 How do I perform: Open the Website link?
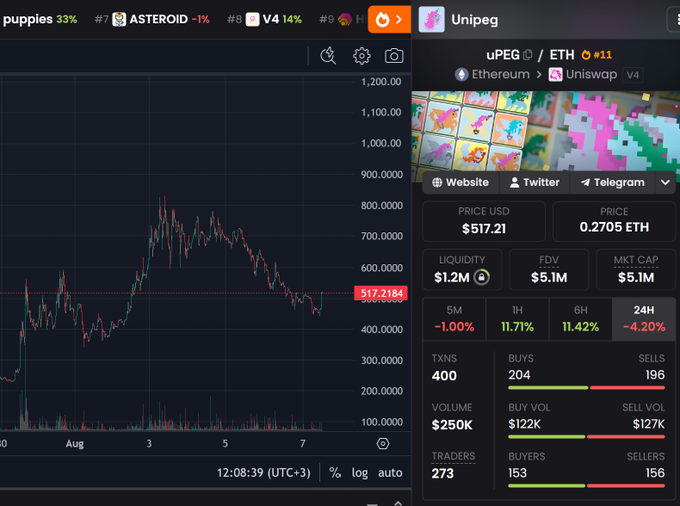[461, 183]
